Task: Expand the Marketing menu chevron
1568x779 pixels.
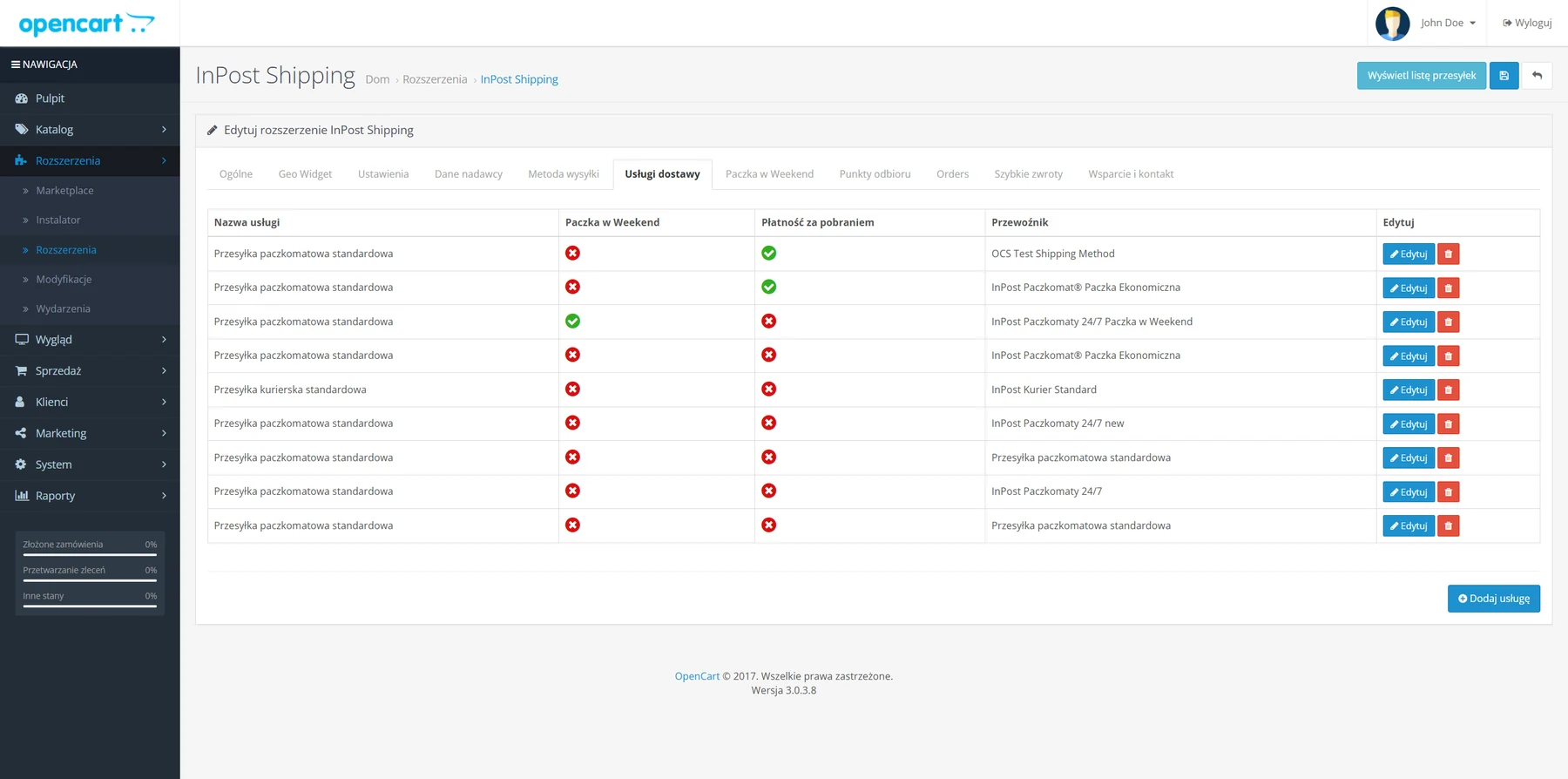Action: (x=164, y=434)
